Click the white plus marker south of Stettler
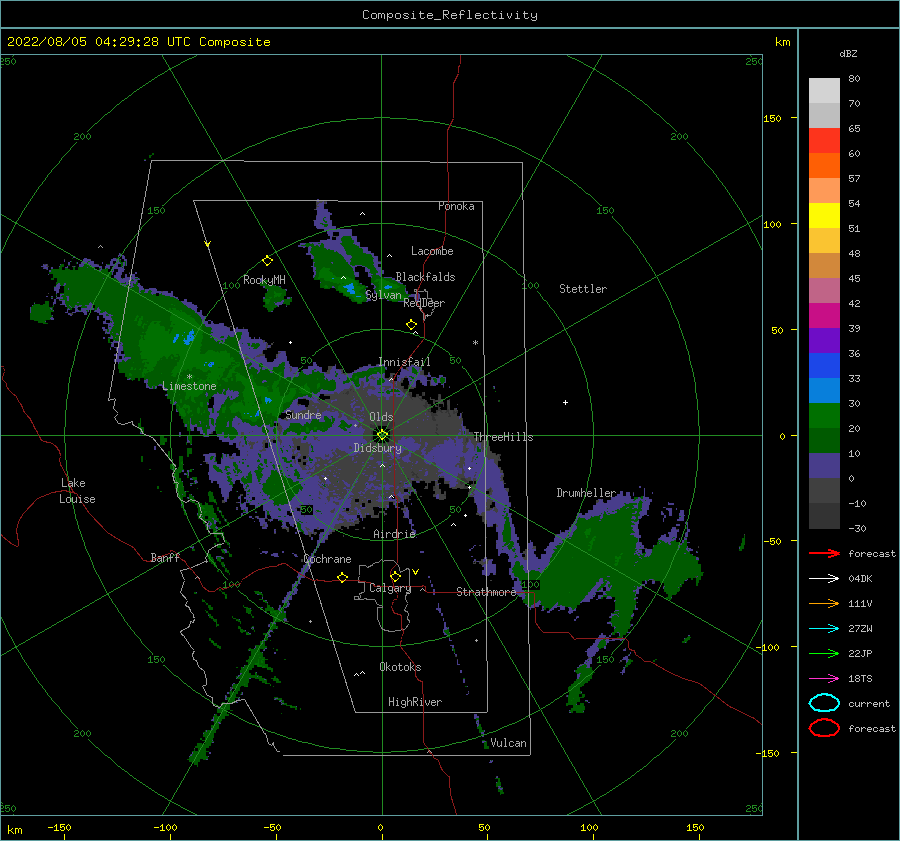 pyautogui.click(x=565, y=402)
